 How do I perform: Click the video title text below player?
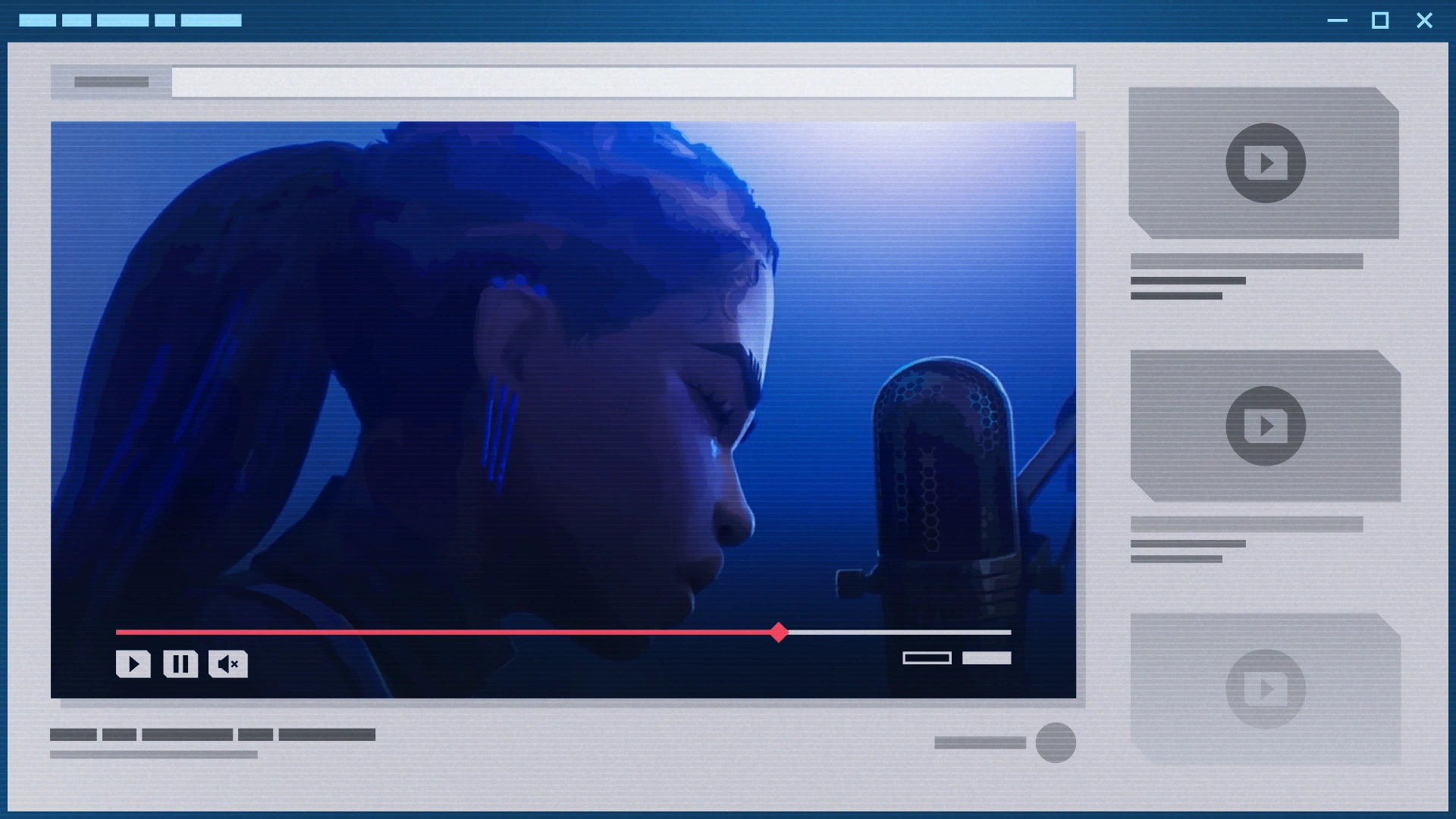(x=212, y=734)
